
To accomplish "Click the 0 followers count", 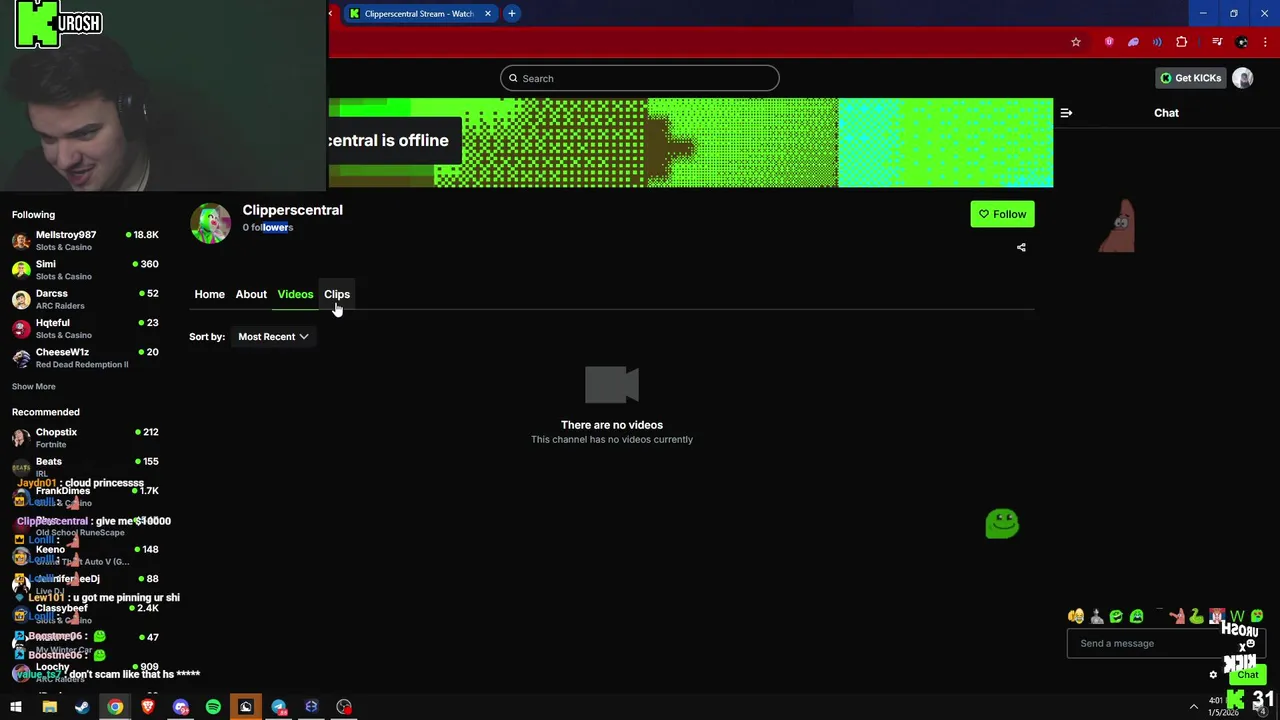I will point(268,228).
